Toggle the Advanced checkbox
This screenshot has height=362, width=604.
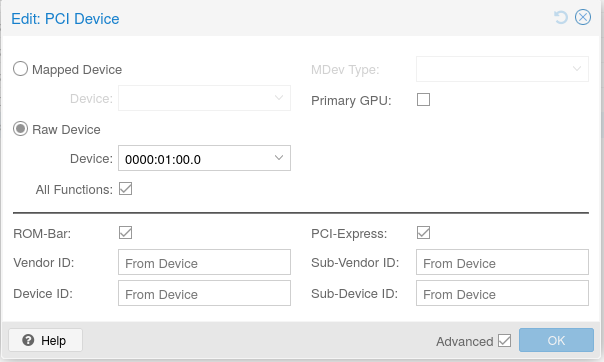pos(504,340)
